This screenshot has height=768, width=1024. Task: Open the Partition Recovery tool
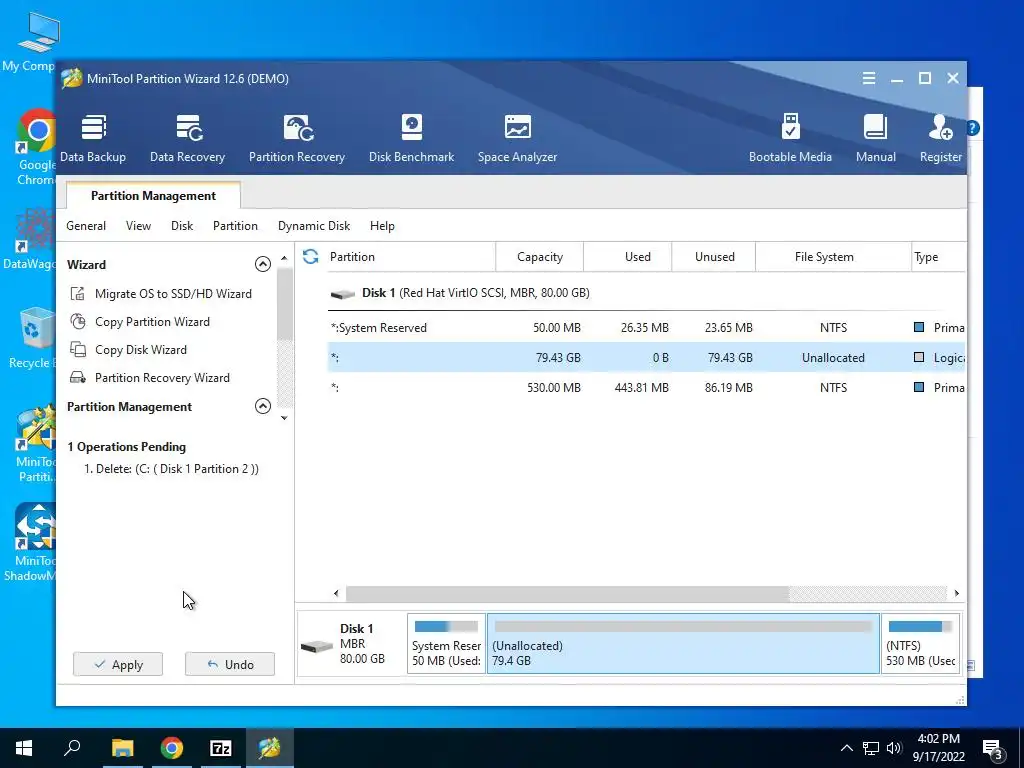(297, 138)
